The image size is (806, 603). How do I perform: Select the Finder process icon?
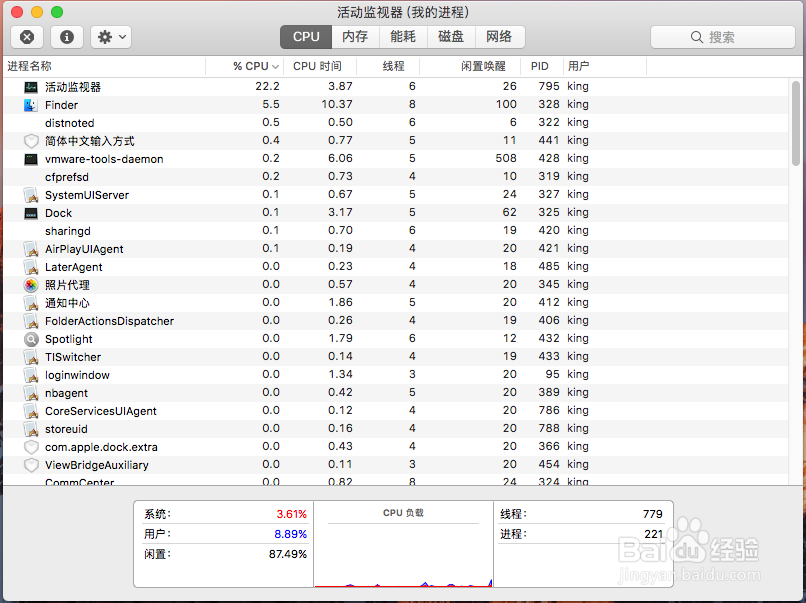pos(31,105)
